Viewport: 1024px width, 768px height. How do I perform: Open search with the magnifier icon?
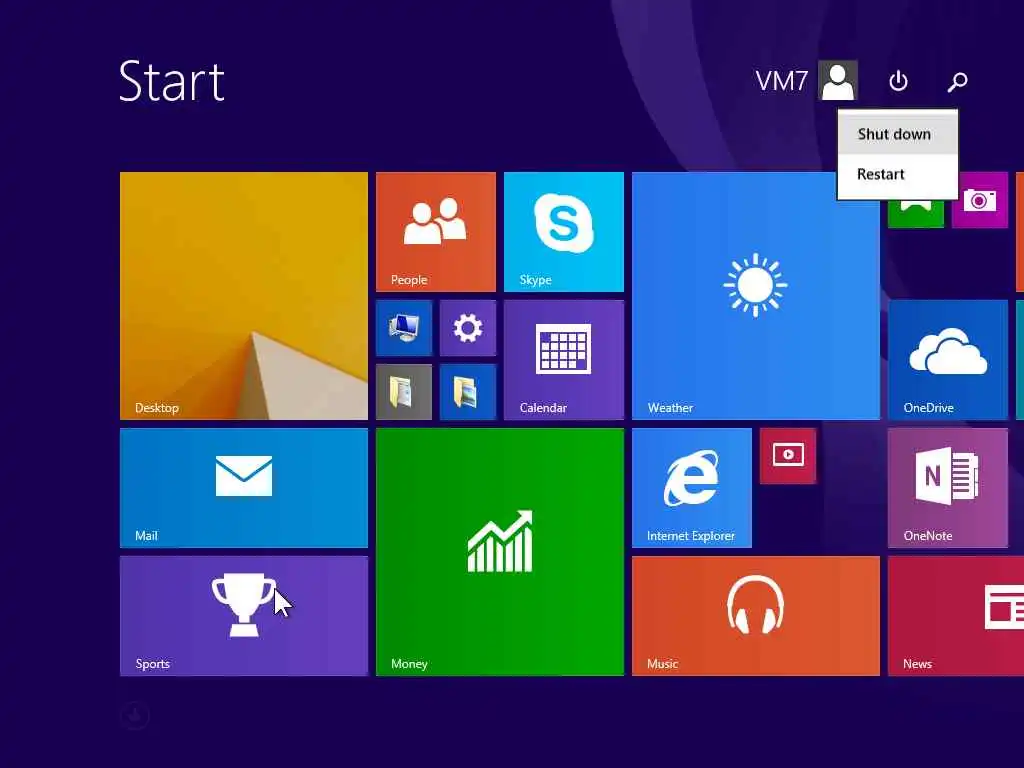(957, 81)
